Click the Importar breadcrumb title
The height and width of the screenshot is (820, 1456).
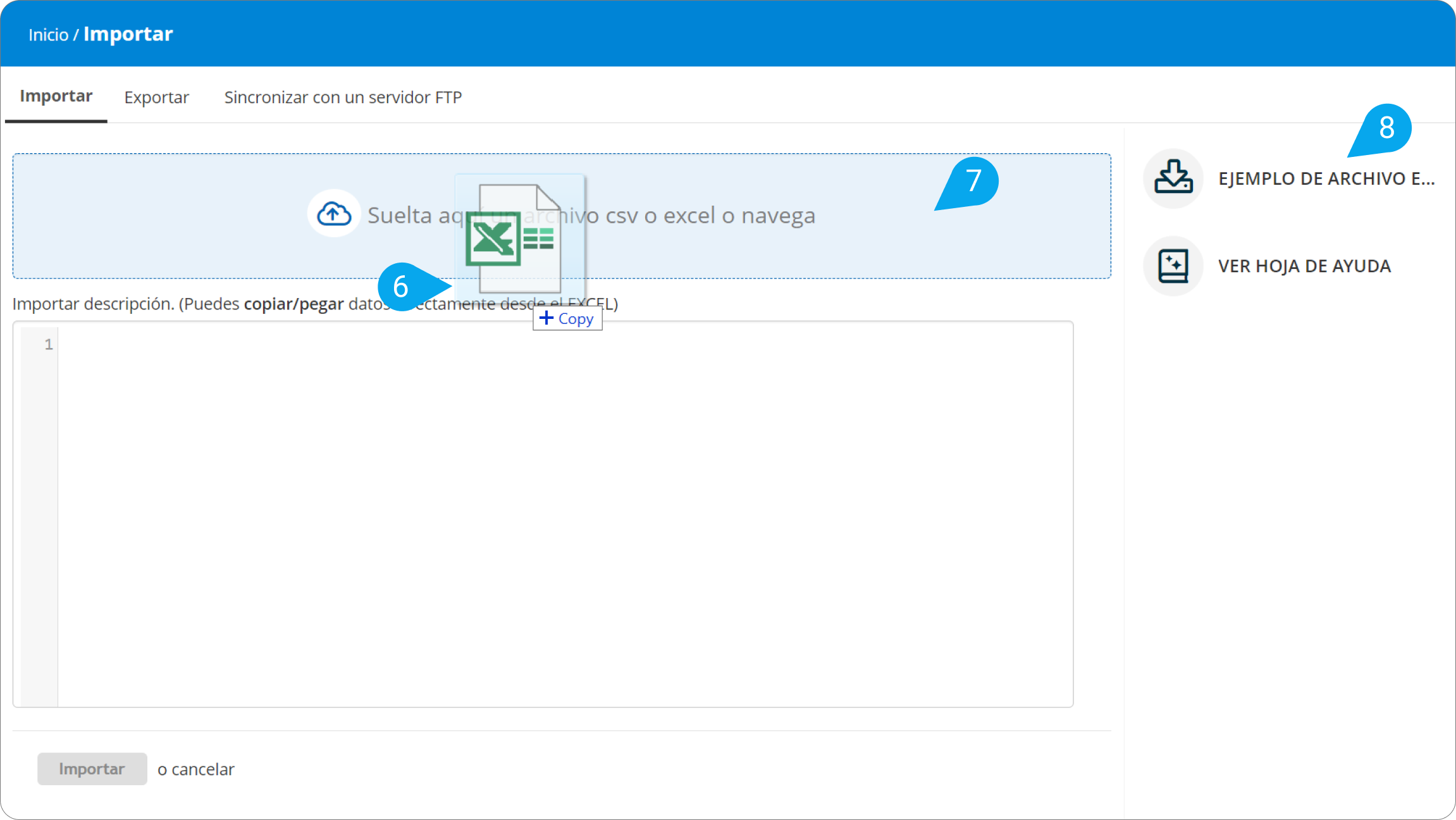tap(128, 34)
